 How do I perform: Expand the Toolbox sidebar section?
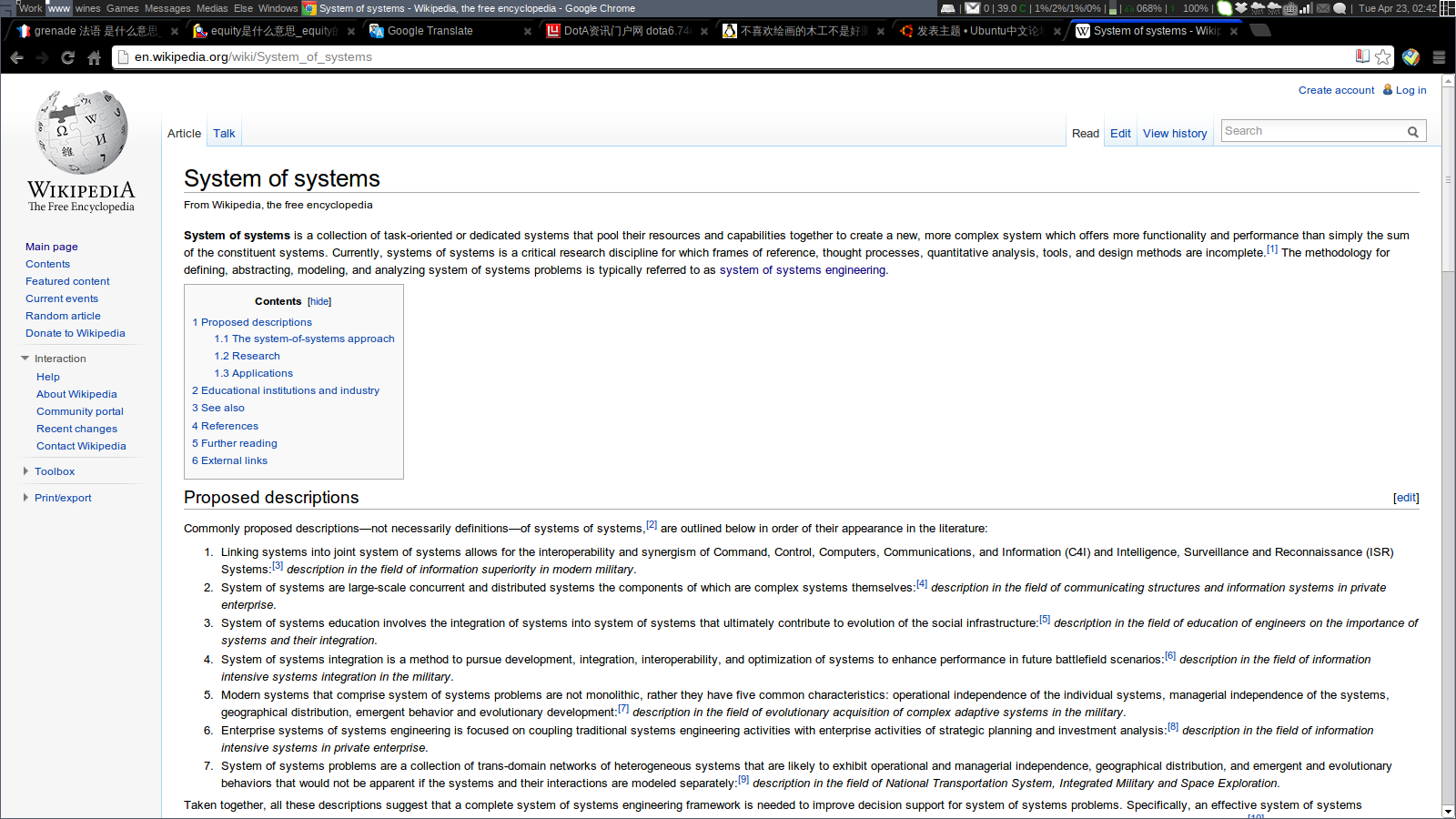(25, 471)
